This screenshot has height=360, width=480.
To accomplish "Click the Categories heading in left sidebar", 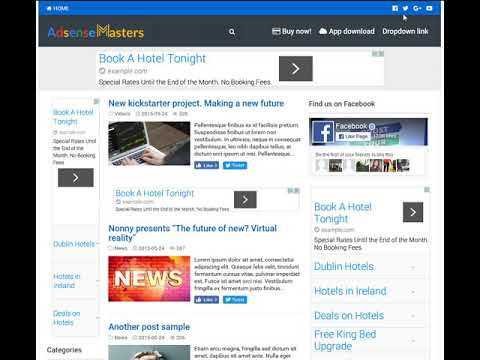I will 64,350.
